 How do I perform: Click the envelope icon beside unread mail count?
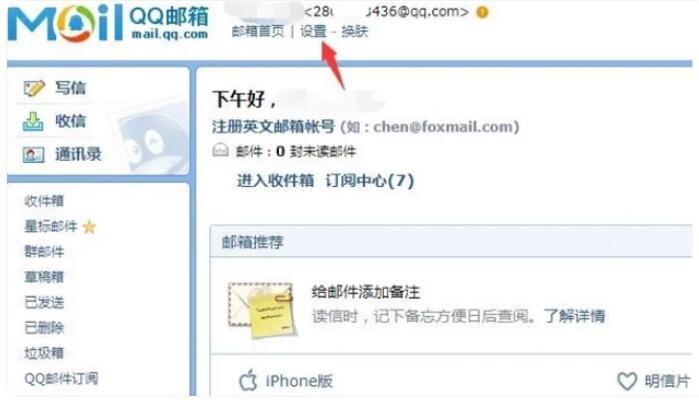(220, 151)
